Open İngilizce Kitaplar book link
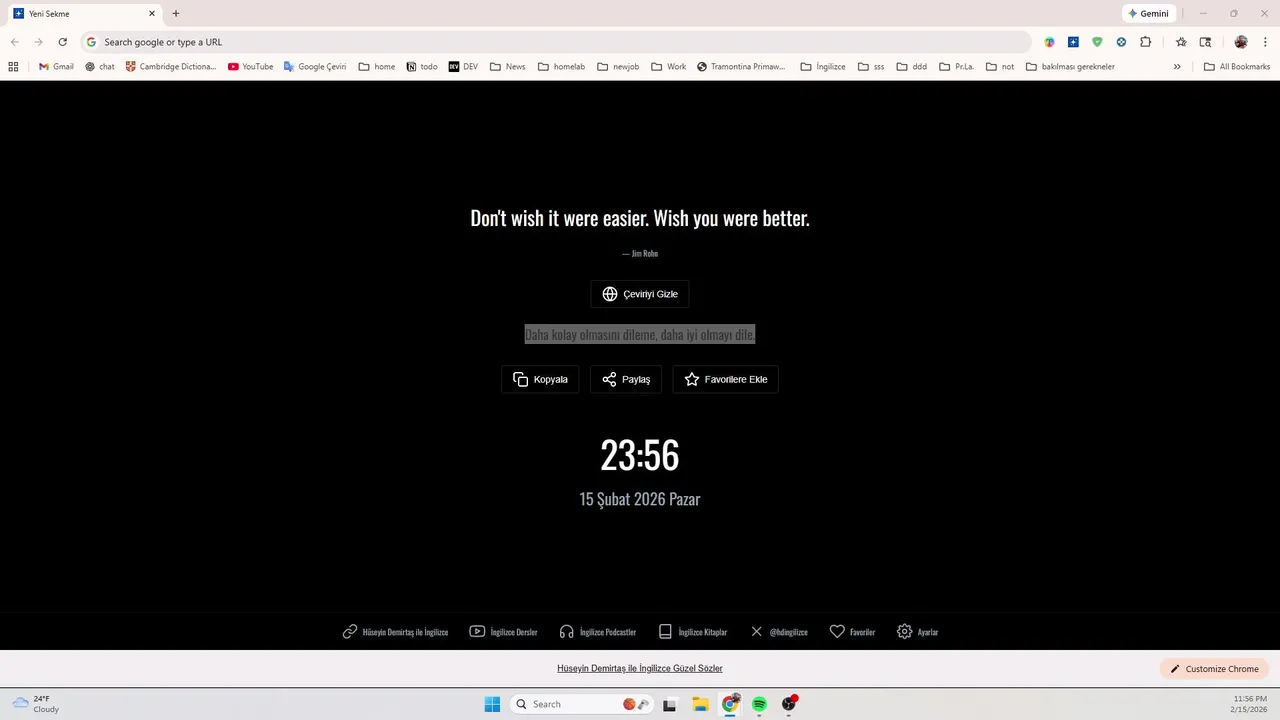Viewport: 1280px width, 720px height. [692, 632]
